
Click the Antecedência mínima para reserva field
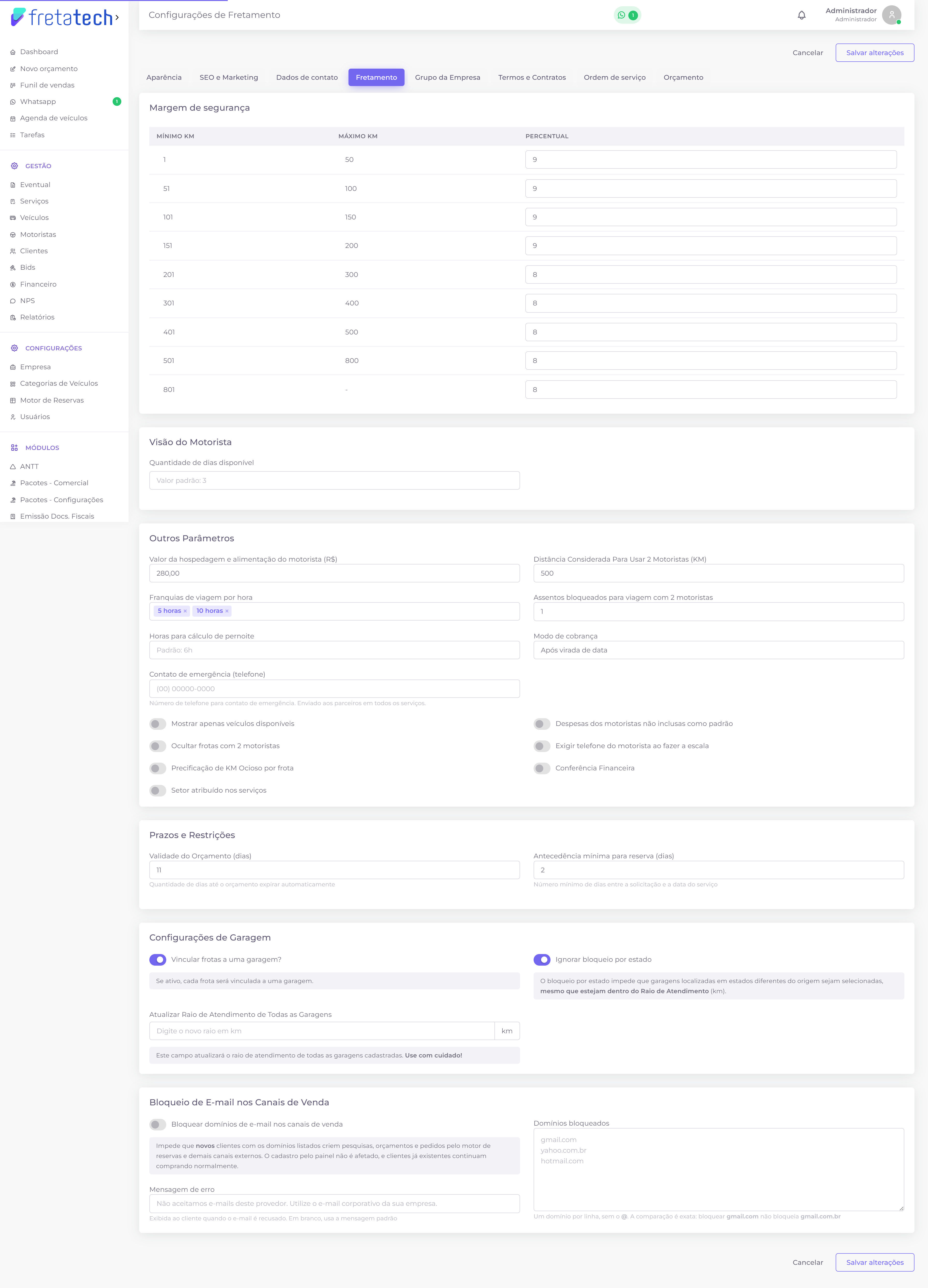click(x=718, y=870)
